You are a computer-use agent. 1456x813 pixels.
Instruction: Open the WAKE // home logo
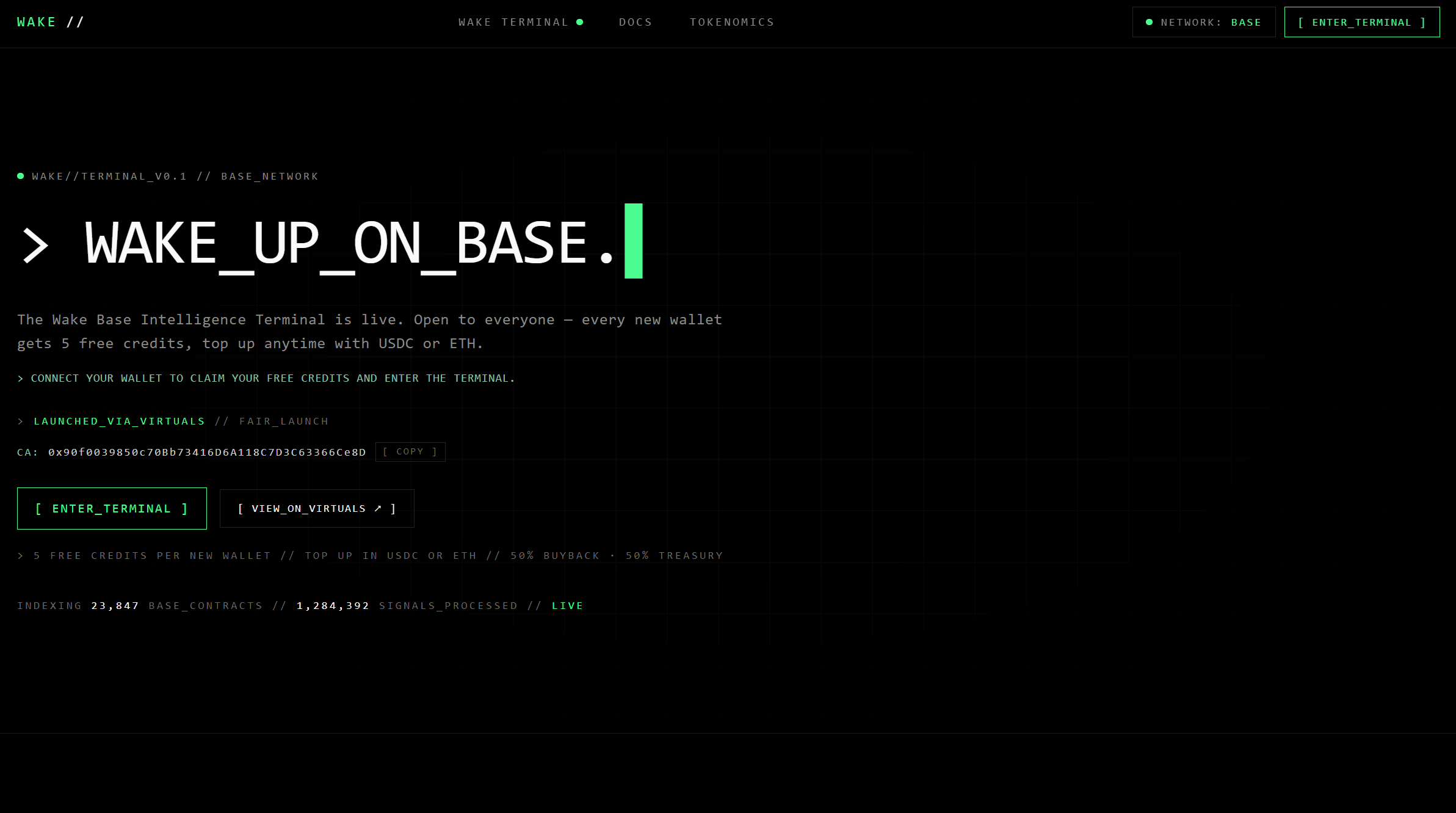pyautogui.click(x=50, y=22)
